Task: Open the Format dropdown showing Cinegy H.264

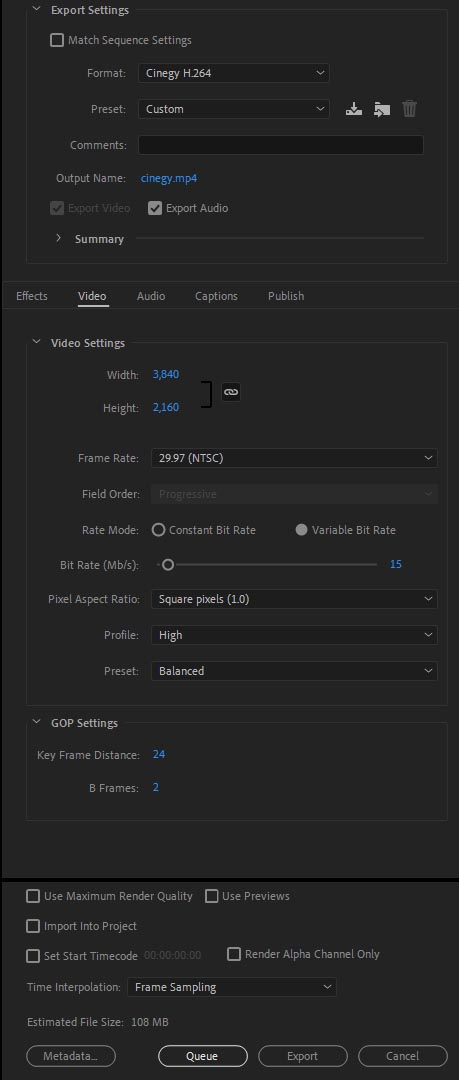Action: click(234, 73)
